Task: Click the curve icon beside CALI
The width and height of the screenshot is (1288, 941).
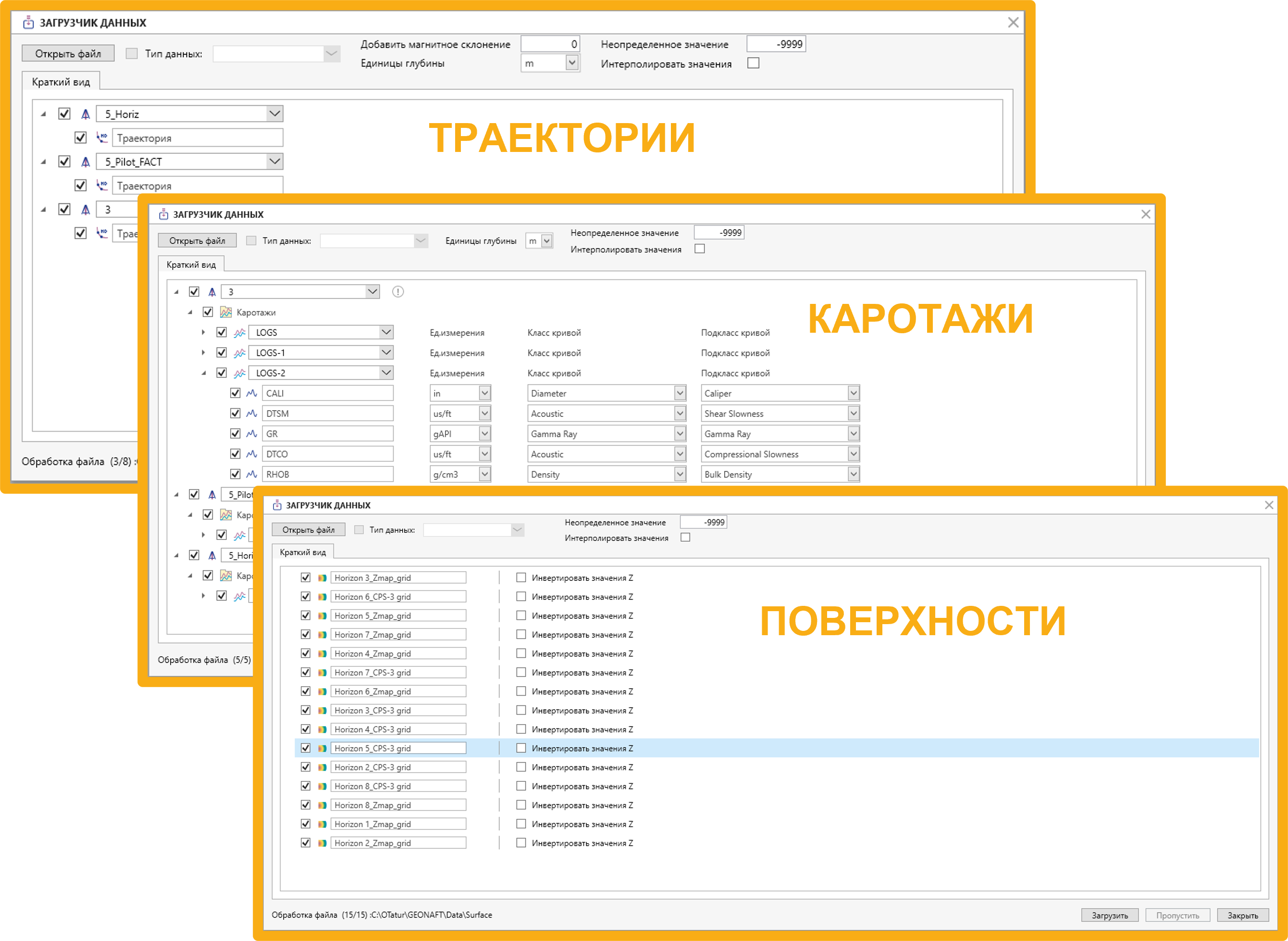Action: (251, 394)
